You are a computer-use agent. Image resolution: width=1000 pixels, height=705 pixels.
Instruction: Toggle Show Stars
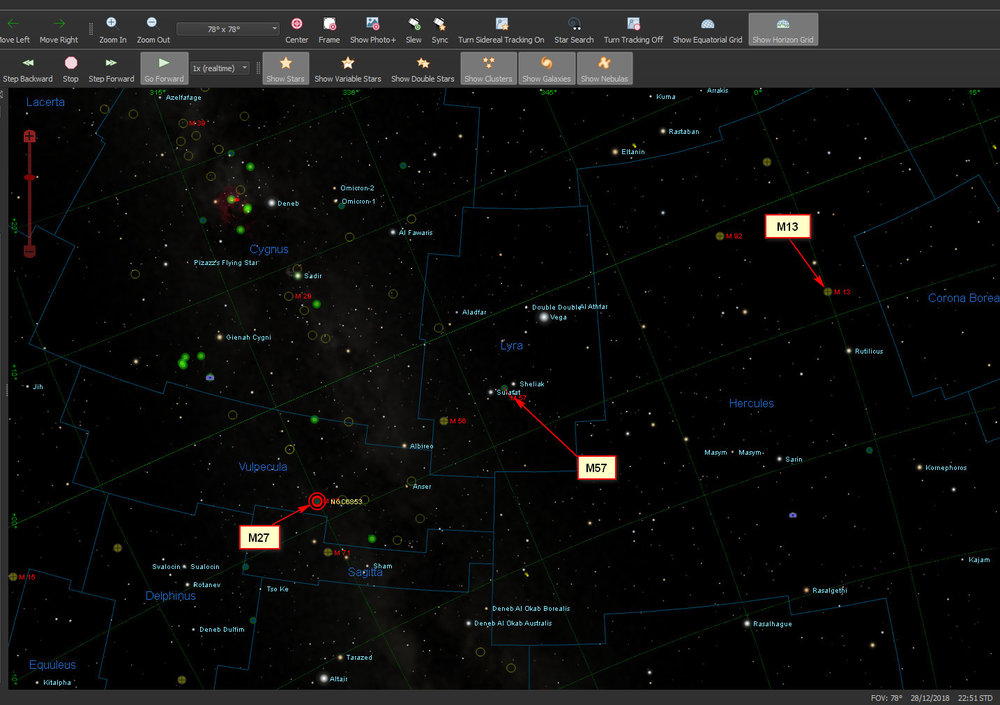tap(285, 69)
